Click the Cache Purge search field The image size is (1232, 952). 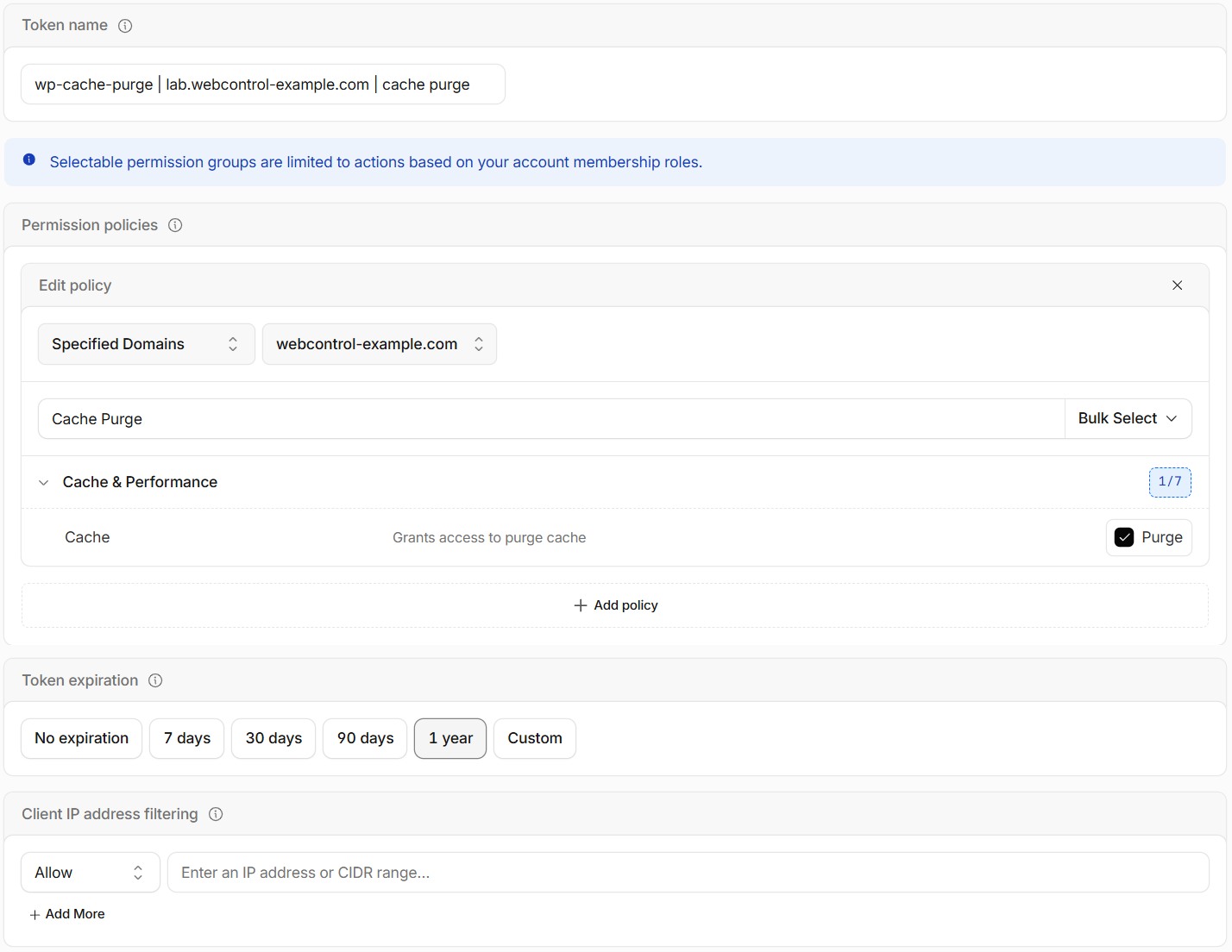coord(551,418)
